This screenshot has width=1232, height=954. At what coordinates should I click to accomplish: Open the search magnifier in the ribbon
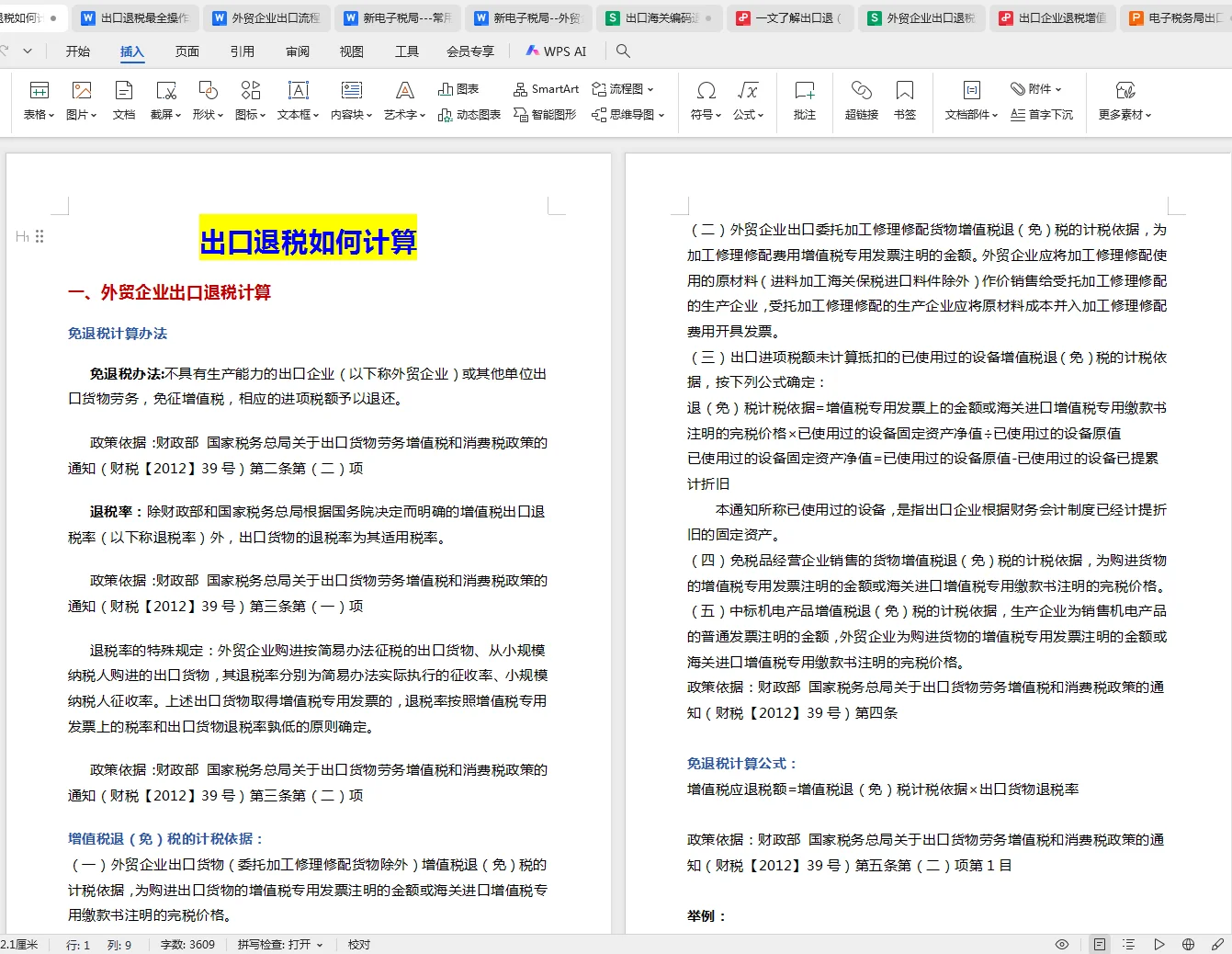coord(623,51)
